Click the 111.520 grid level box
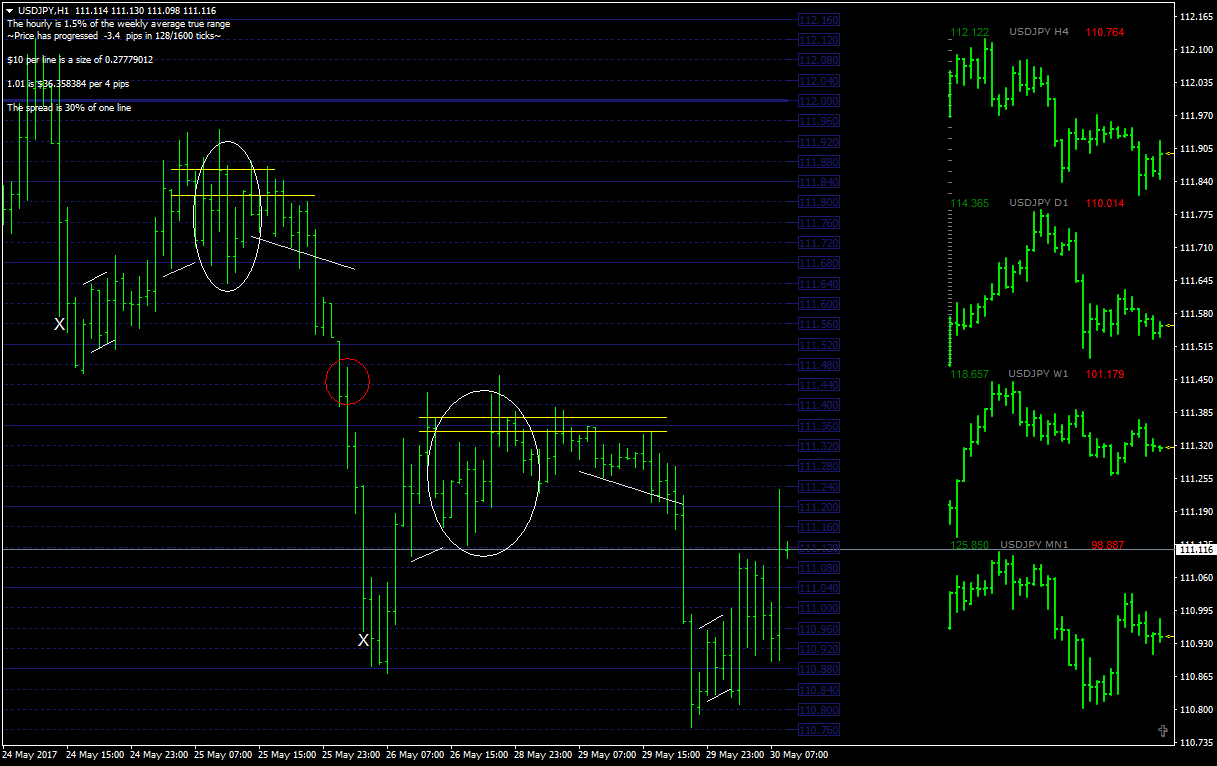Viewport: 1217px width, 766px height. tap(820, 344)
